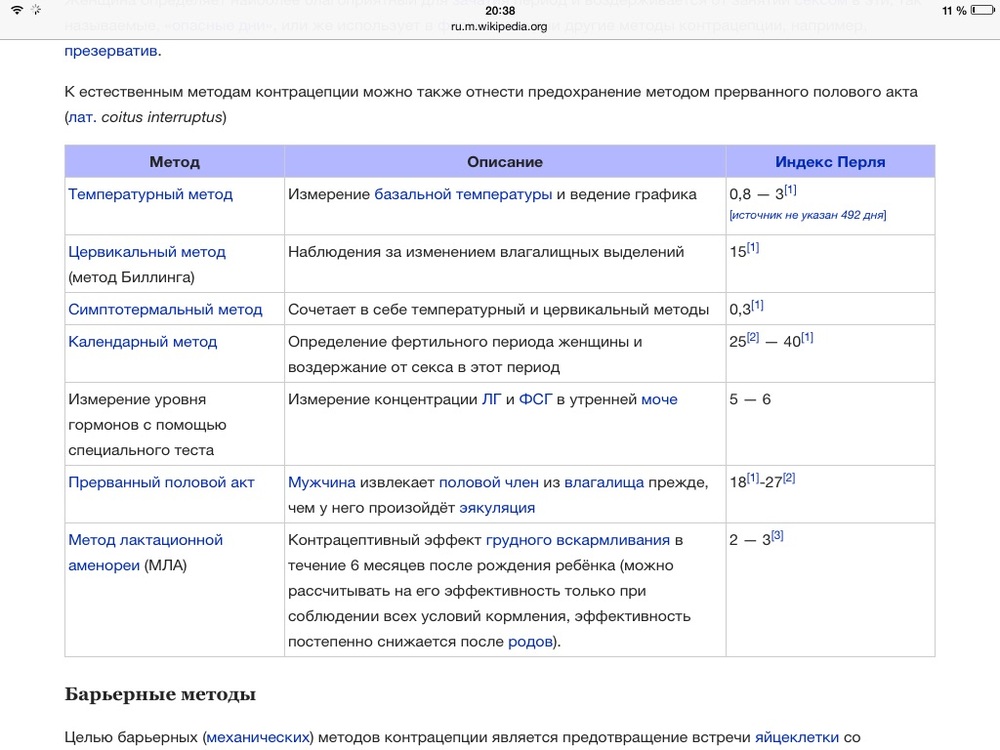The width and height of the screenshot is (1000, 750).
Task: Open the 'презерватив' link
Action: [111, 50]
